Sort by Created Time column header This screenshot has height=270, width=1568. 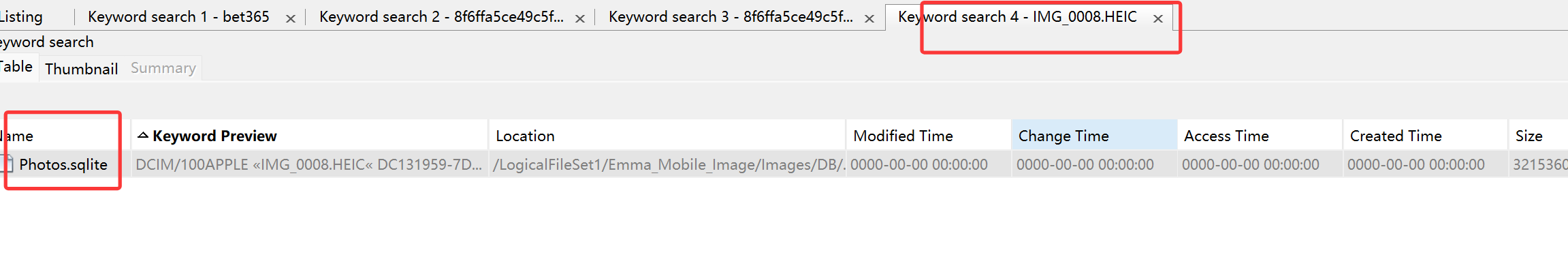pyautogui.click(x=1425, y=135)
